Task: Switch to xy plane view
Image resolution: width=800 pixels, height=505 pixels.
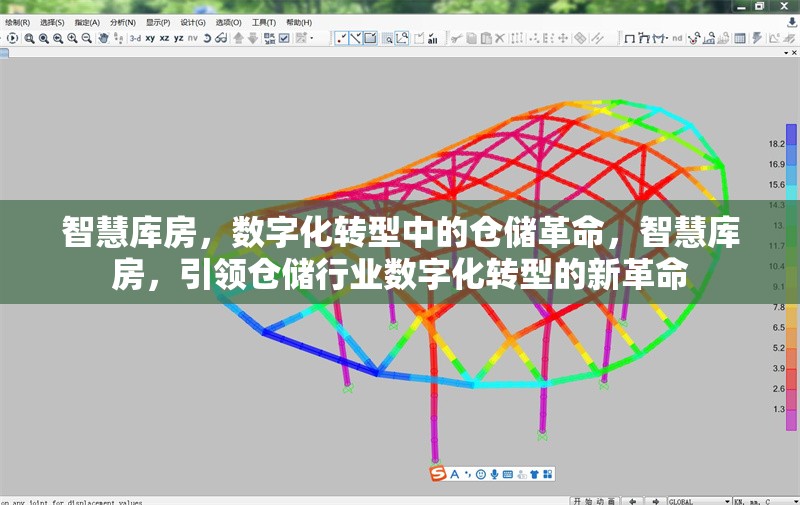Action: (x=150, y=38)
